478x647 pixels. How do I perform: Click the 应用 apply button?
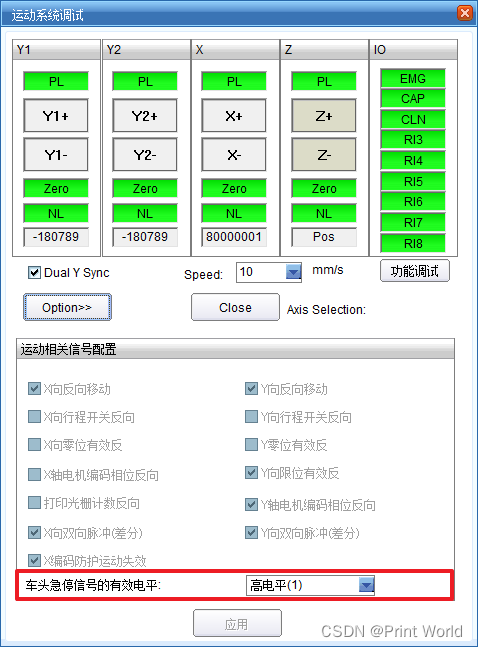click(x=237, y=624)
